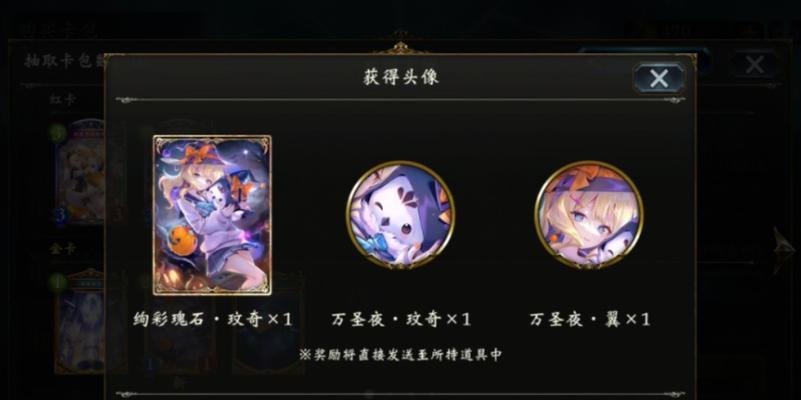Viewport: 801px width, 400px height.
Task: Select the 绚彩魂石·玫奇 card artwork
Action: [x=212, y=215]
